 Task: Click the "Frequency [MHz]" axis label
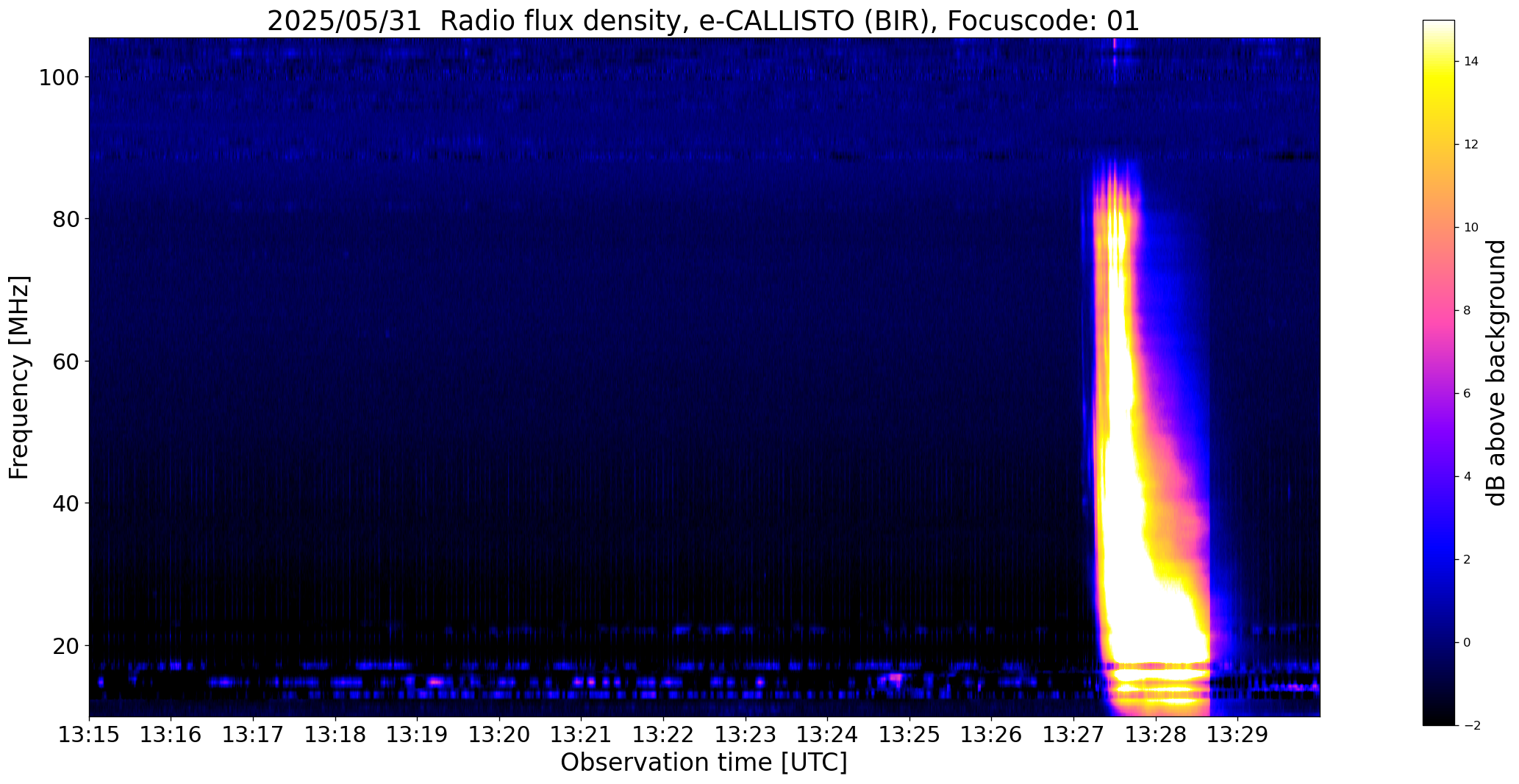coord(19,377)
